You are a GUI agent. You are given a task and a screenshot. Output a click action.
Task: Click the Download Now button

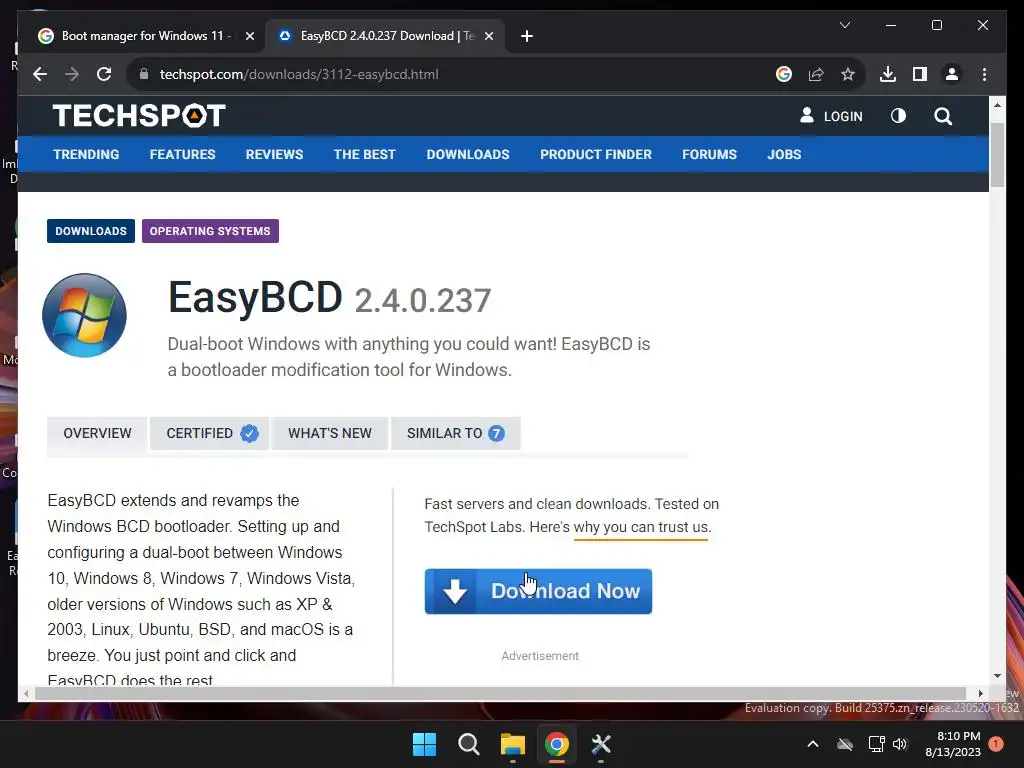(538, 591)
